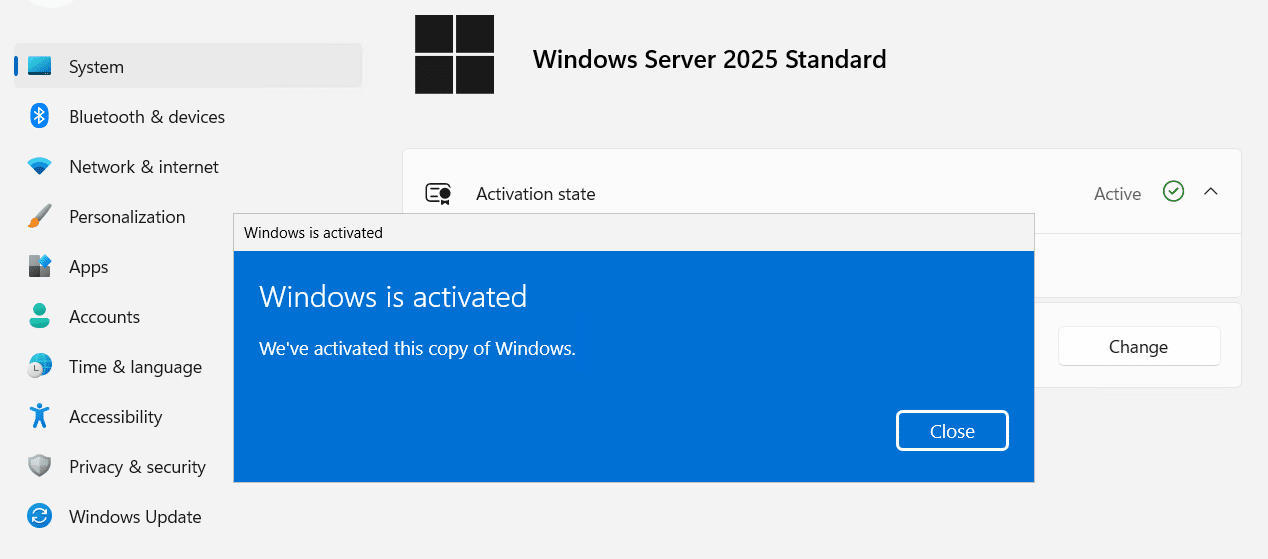The width and height of the screenshot is (1268, 559).
Task: Close the Windows is activated dialog
Action: tap(952, 431)
